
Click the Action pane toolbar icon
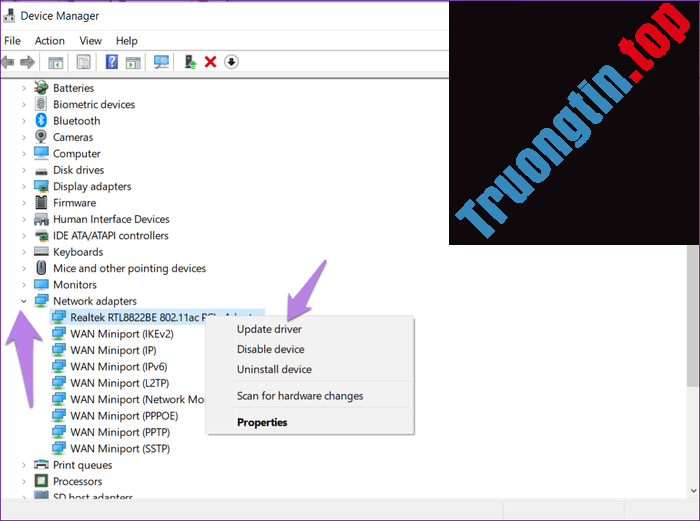click(x=133, y=62)
